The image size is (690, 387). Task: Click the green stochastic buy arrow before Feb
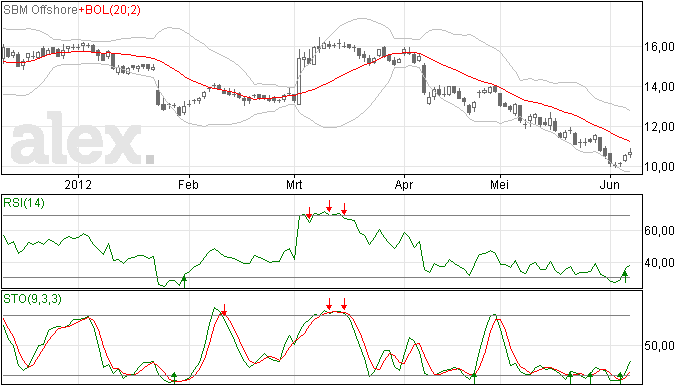174,378
